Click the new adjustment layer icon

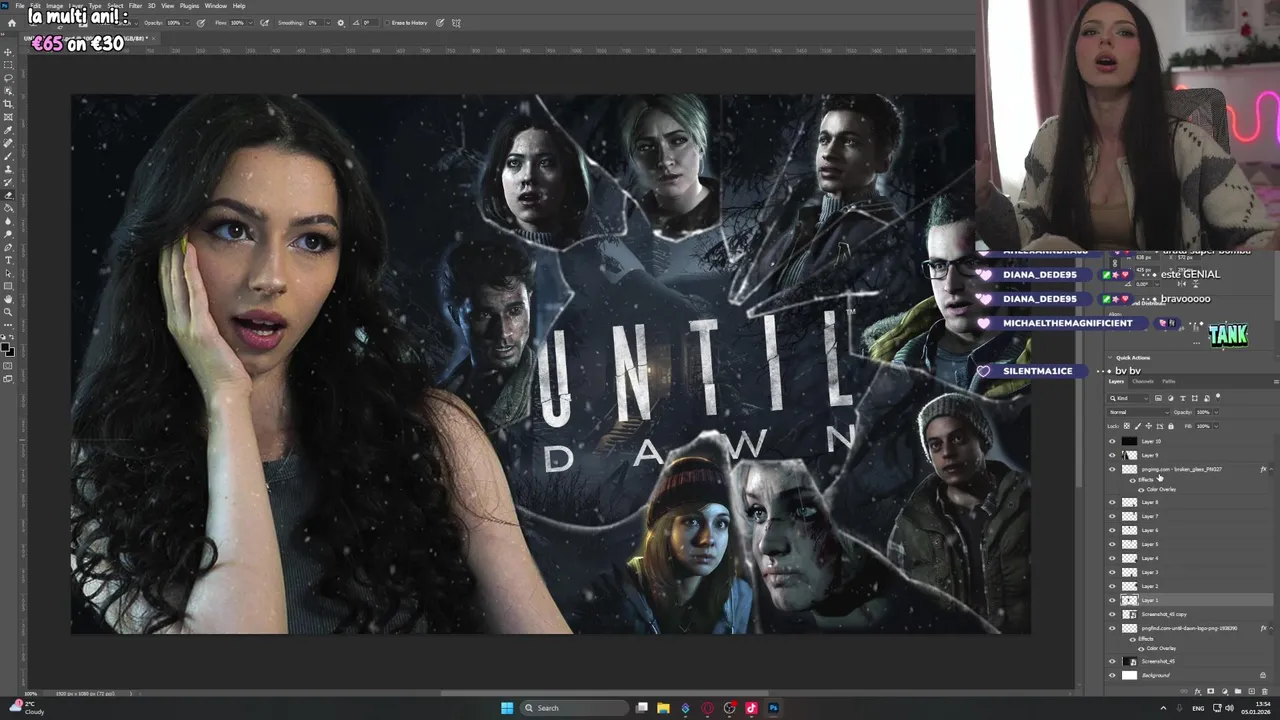tap(1225, 691)
